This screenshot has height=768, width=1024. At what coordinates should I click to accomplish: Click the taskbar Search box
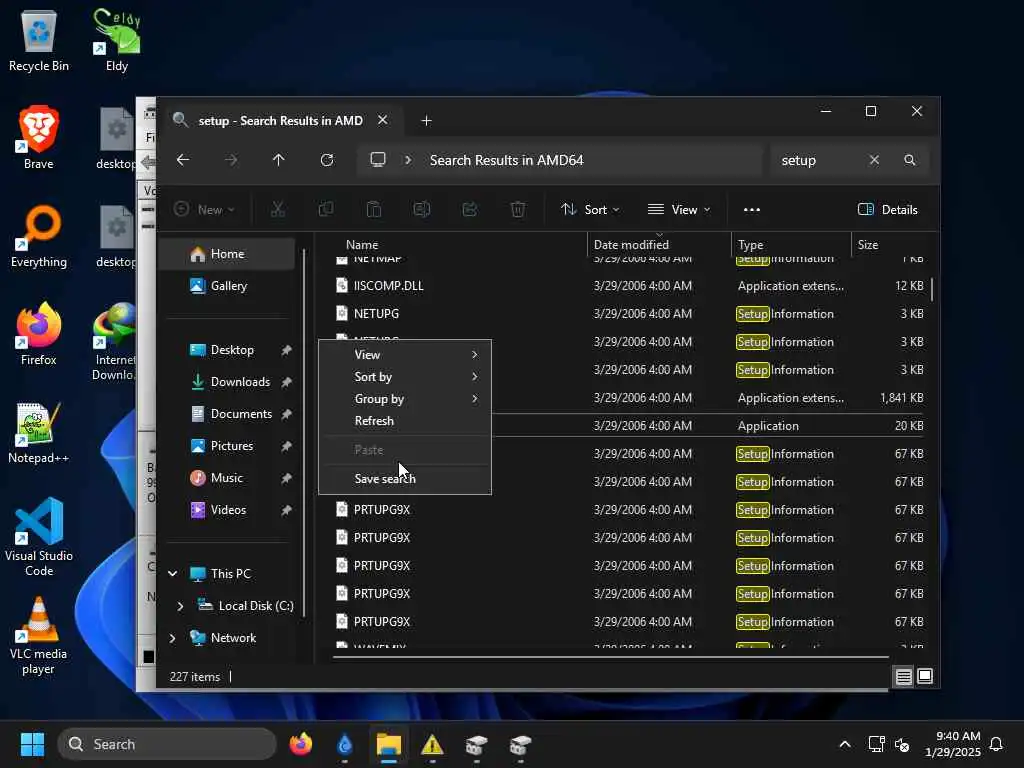point(167,744)
